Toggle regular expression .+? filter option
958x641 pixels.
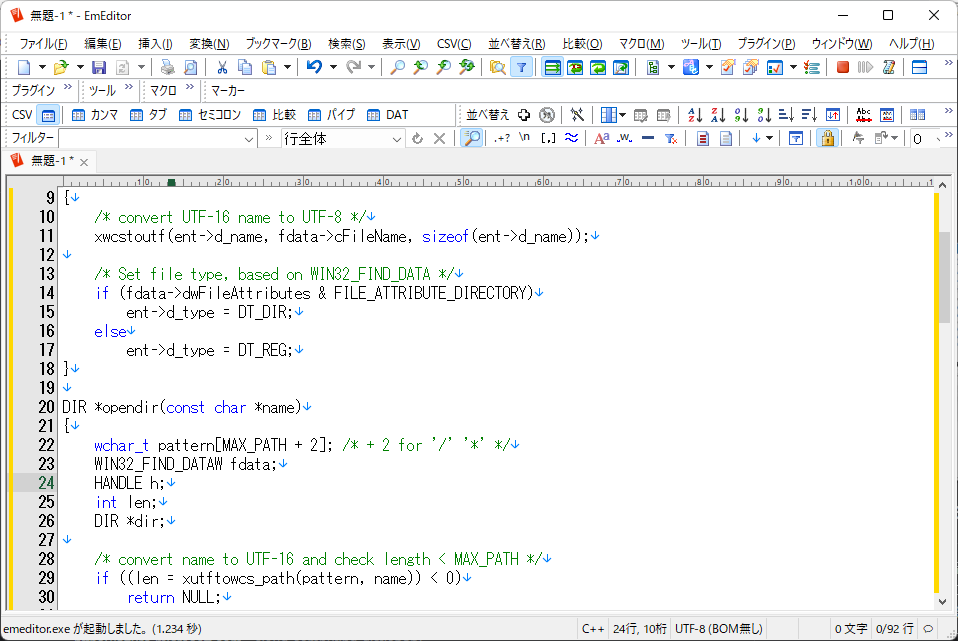502,139
